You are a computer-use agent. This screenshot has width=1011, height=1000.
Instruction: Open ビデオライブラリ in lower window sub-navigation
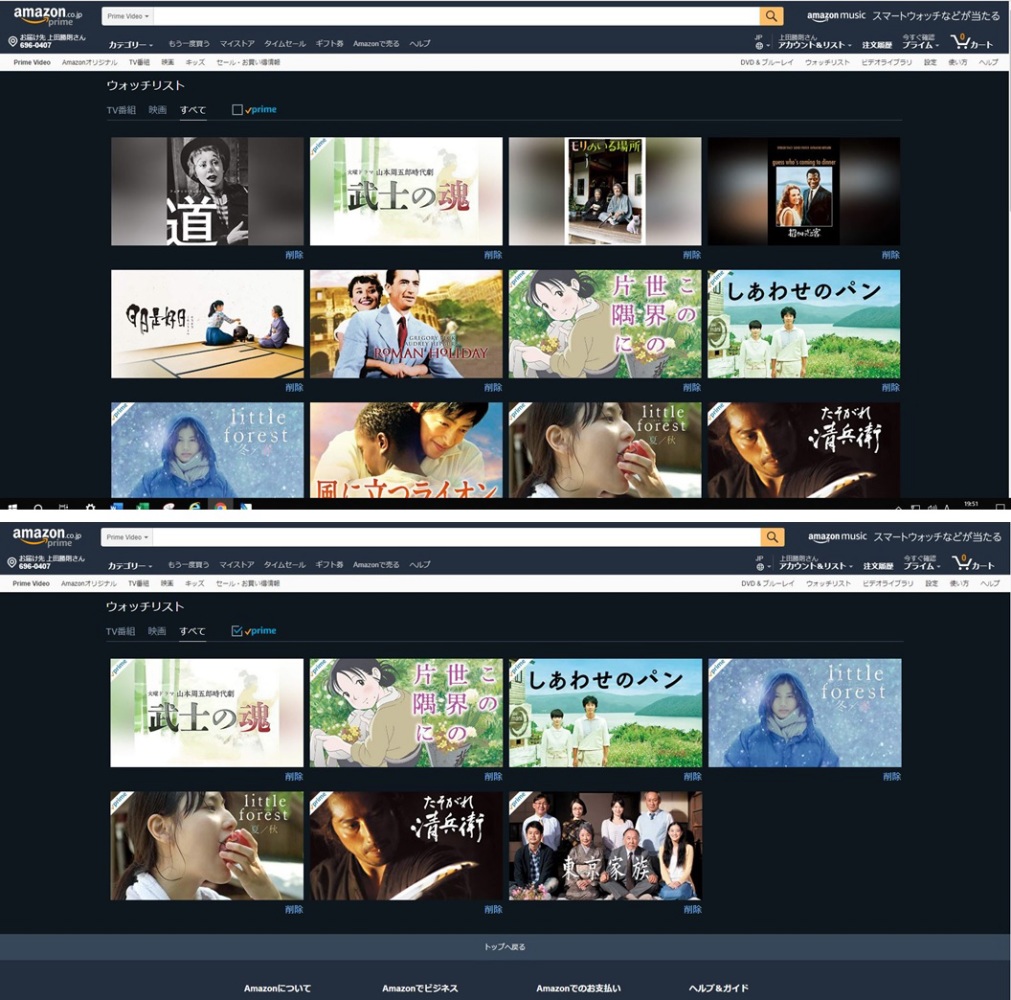click(x=888, y=583)
